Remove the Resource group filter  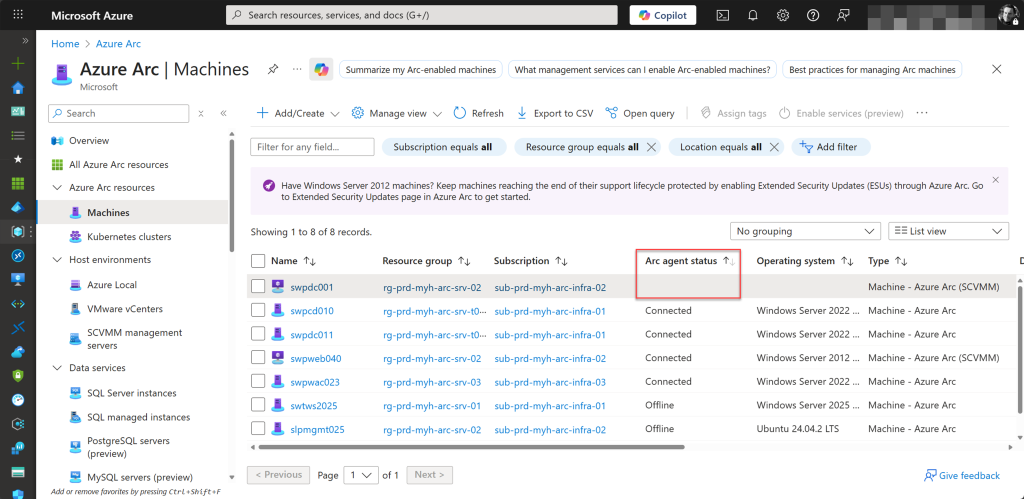coord(651,147)
